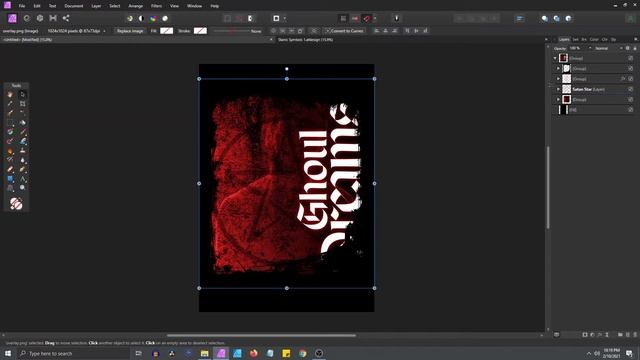Toggle visibility of the expanded top Group
This screenshot has width=640, height=360.
click(631, 58)
